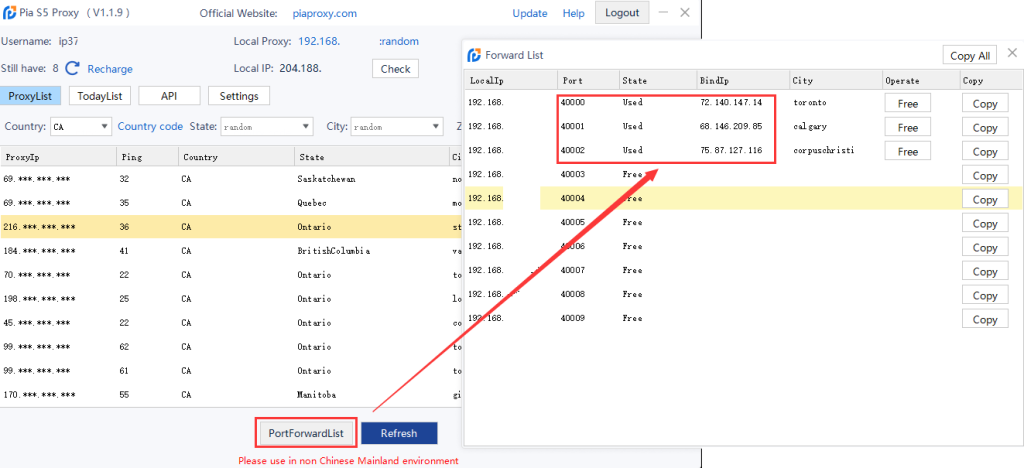Screen dimensions: 1024x468
Task: Free the port 40000 toronto binding
Action: 907,103
